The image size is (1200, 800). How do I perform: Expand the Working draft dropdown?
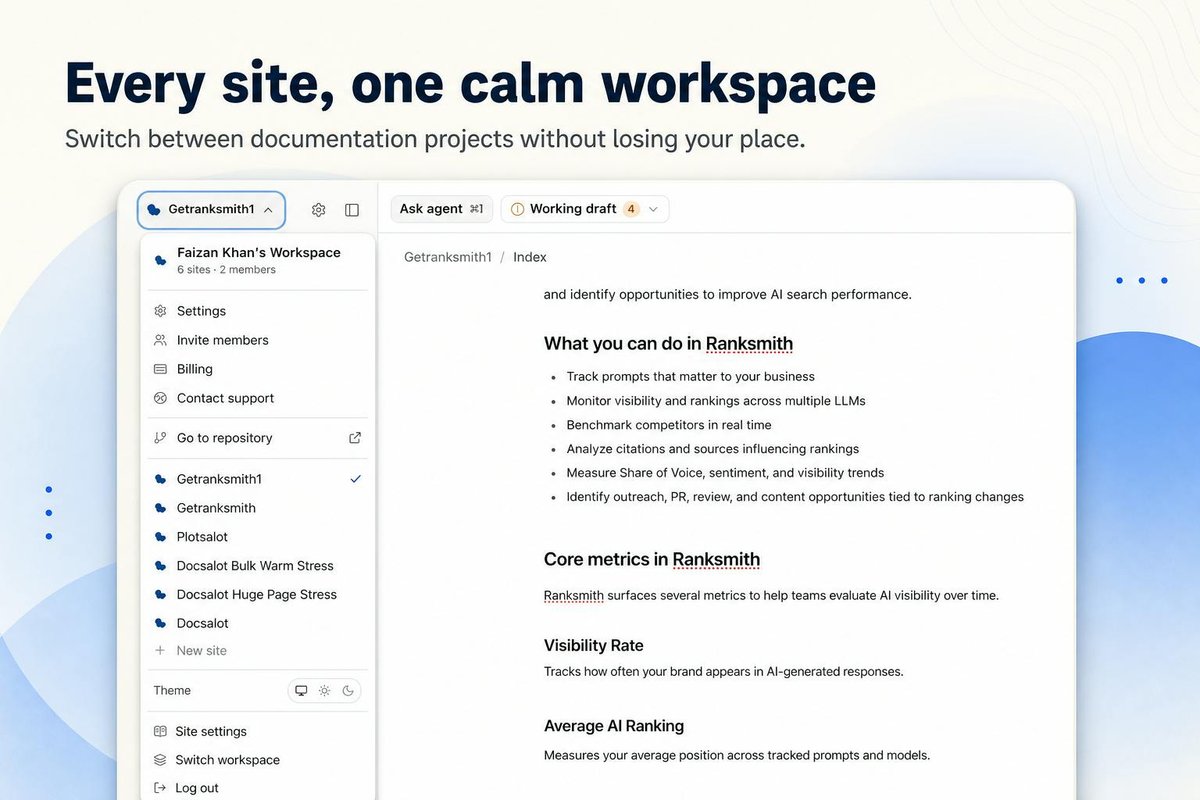point(585,209)
